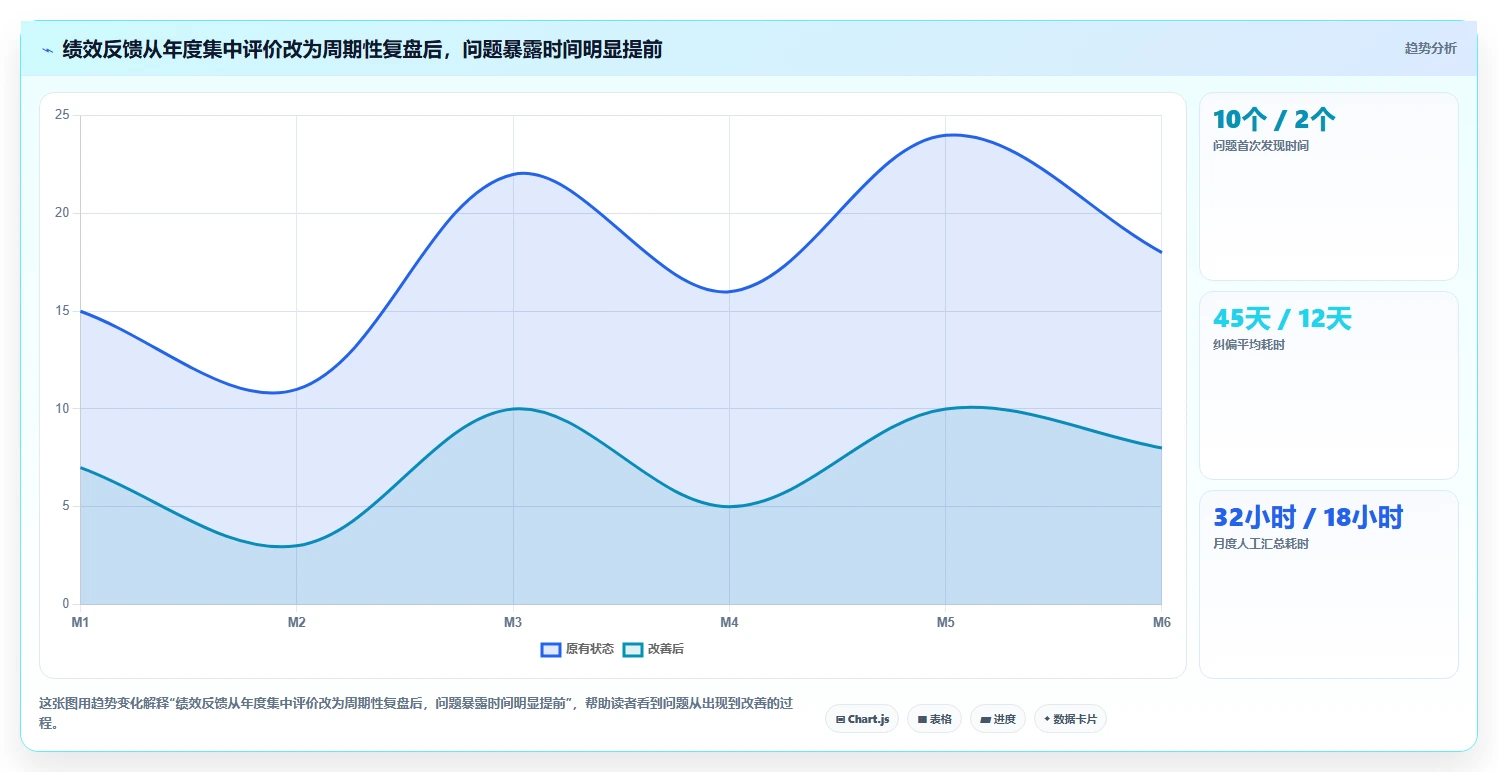Click the 原有状态 legend label
1498x772 pixels.
coord(590,649)
